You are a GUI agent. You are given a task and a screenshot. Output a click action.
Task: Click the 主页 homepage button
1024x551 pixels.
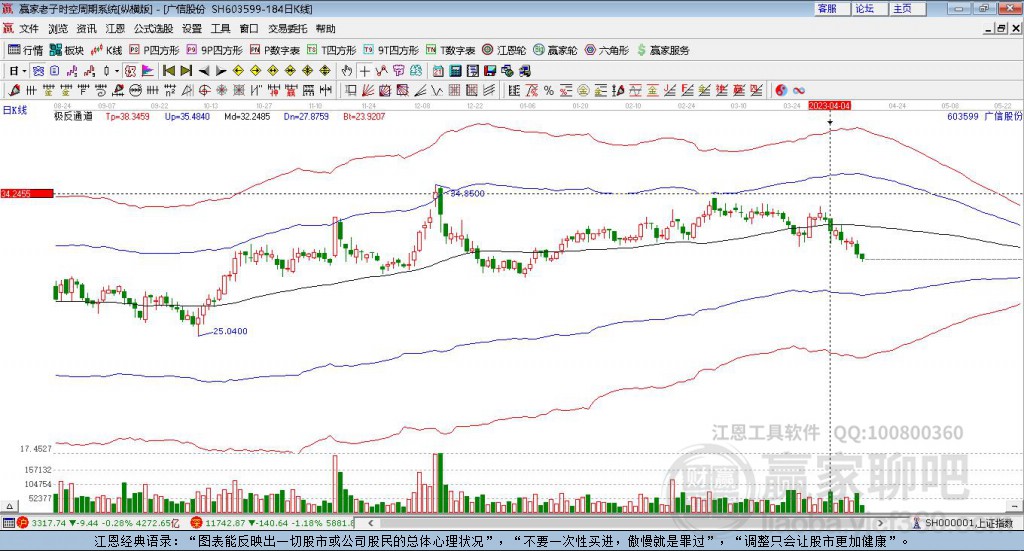[x=908, y=8]
